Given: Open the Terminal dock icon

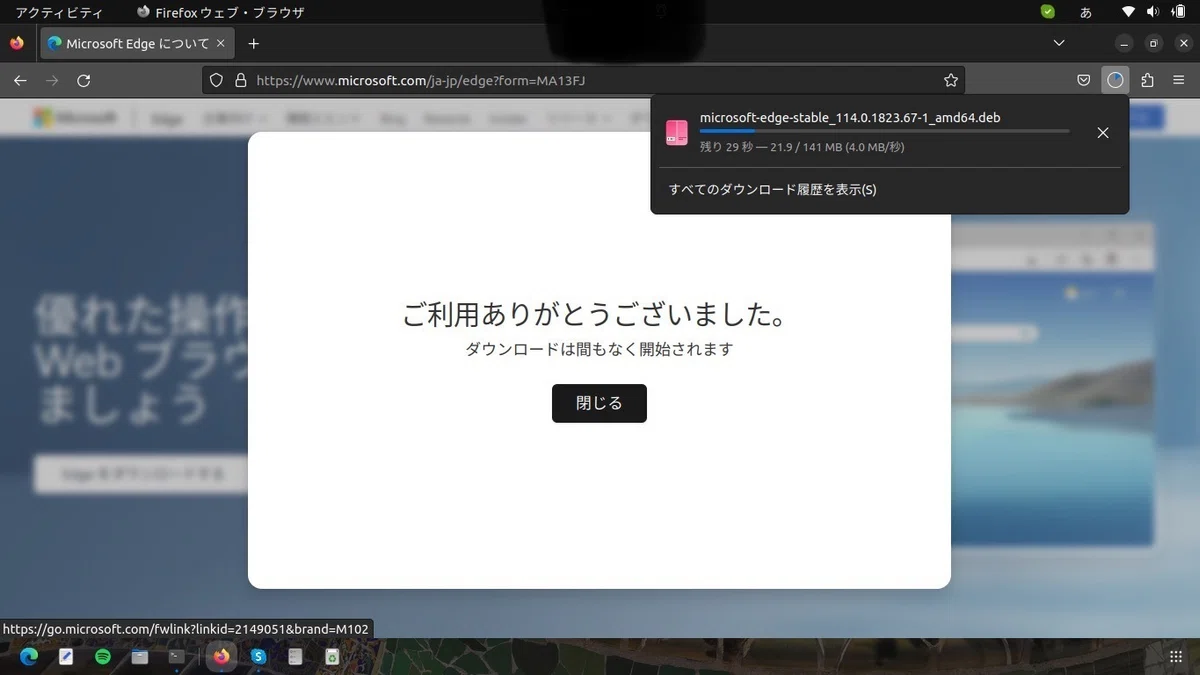Looking at the screenshot, I should point(177,657).
